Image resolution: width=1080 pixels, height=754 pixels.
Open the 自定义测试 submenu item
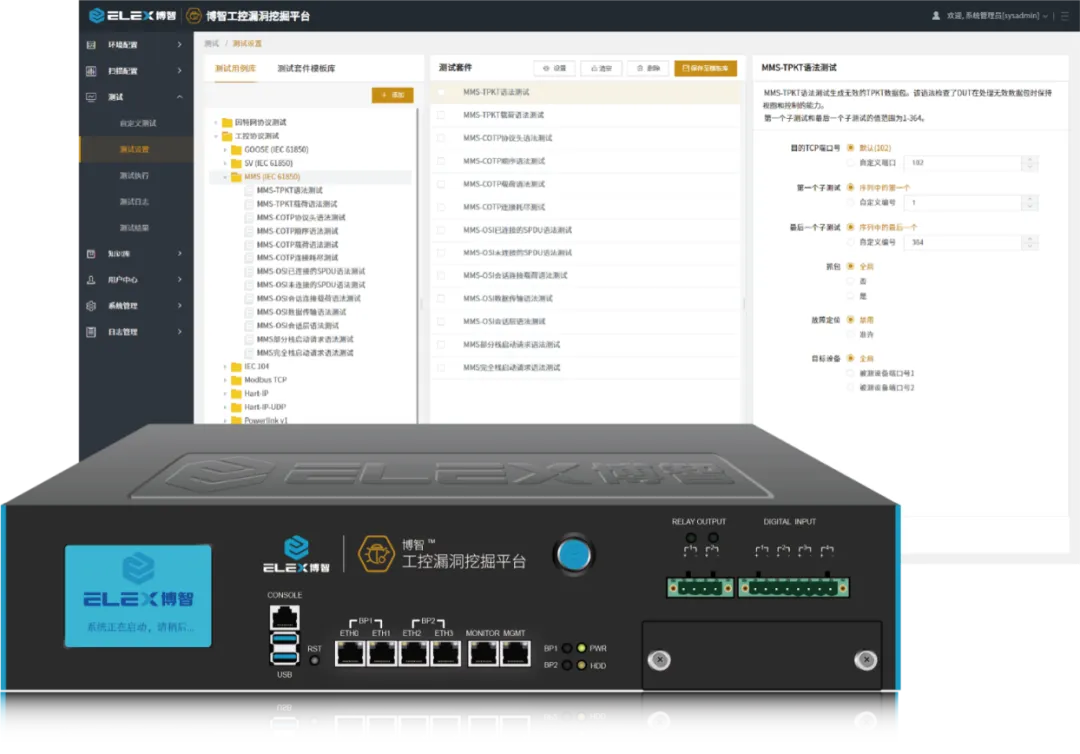pos(138,123)
